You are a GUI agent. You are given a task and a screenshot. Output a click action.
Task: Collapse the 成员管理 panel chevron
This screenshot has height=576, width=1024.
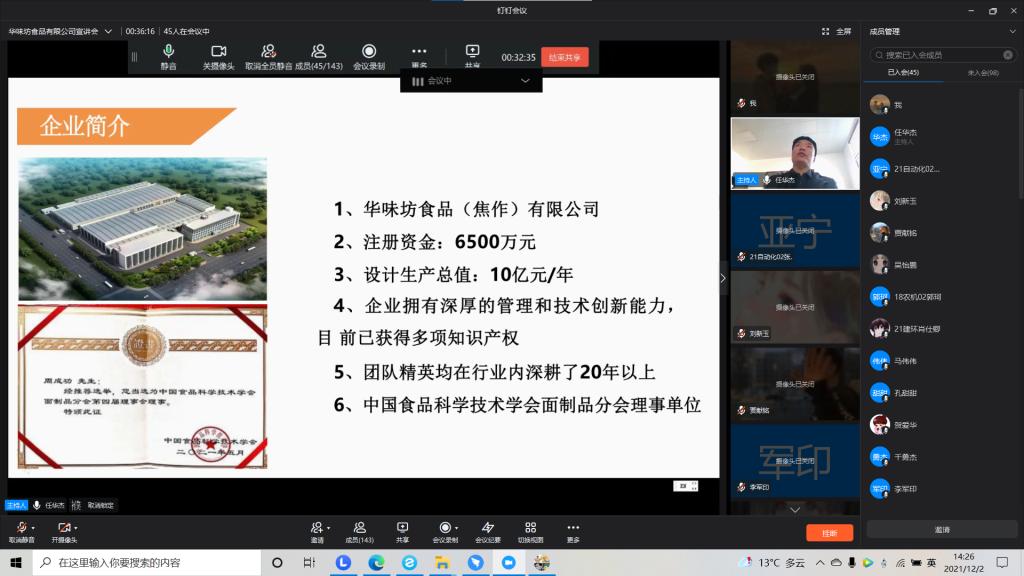click(x=1012, y=31)
